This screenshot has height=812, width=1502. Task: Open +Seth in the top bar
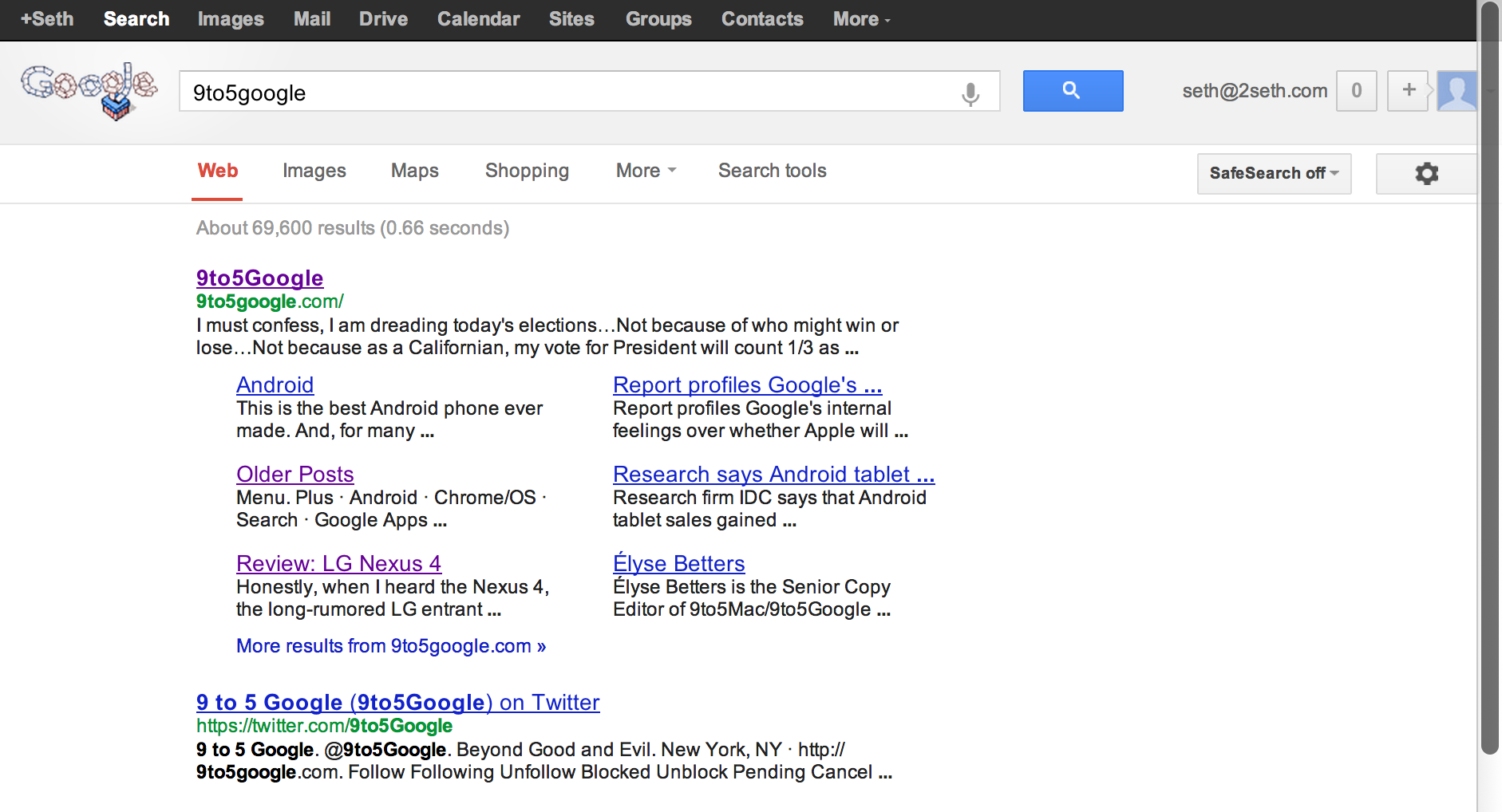coord(47,19)
